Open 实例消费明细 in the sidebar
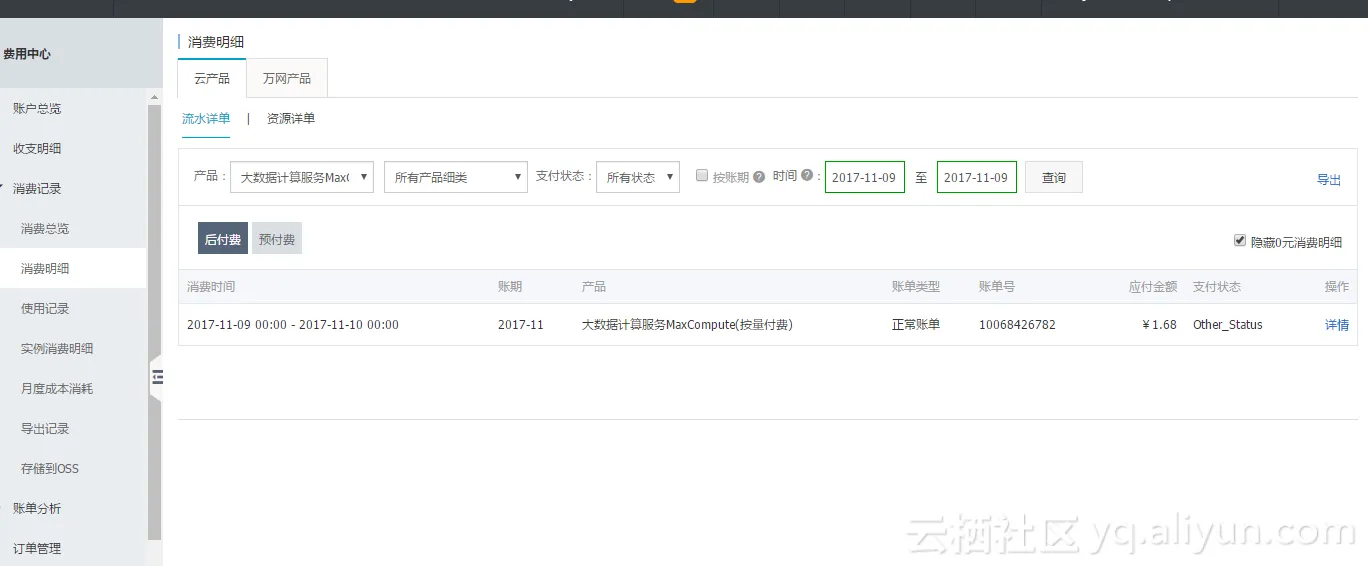 click(57, 348)
